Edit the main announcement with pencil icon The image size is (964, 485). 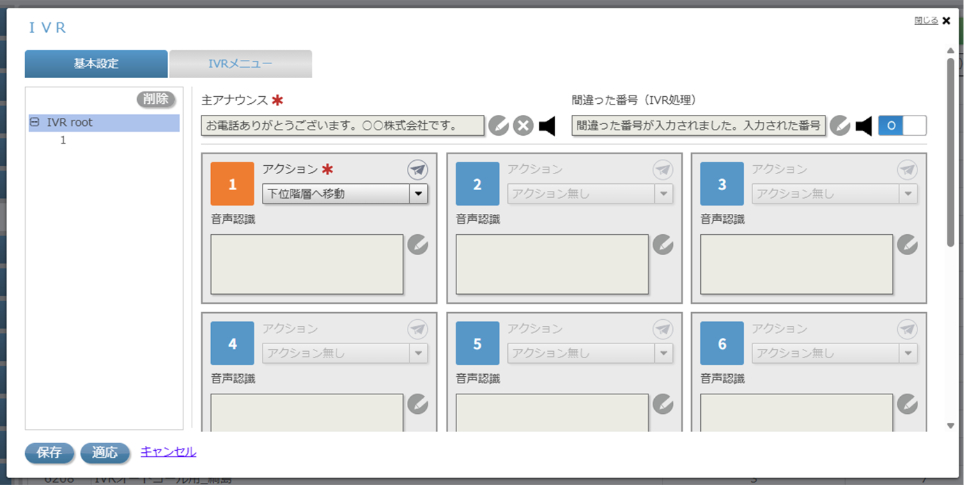pos(499,125)
